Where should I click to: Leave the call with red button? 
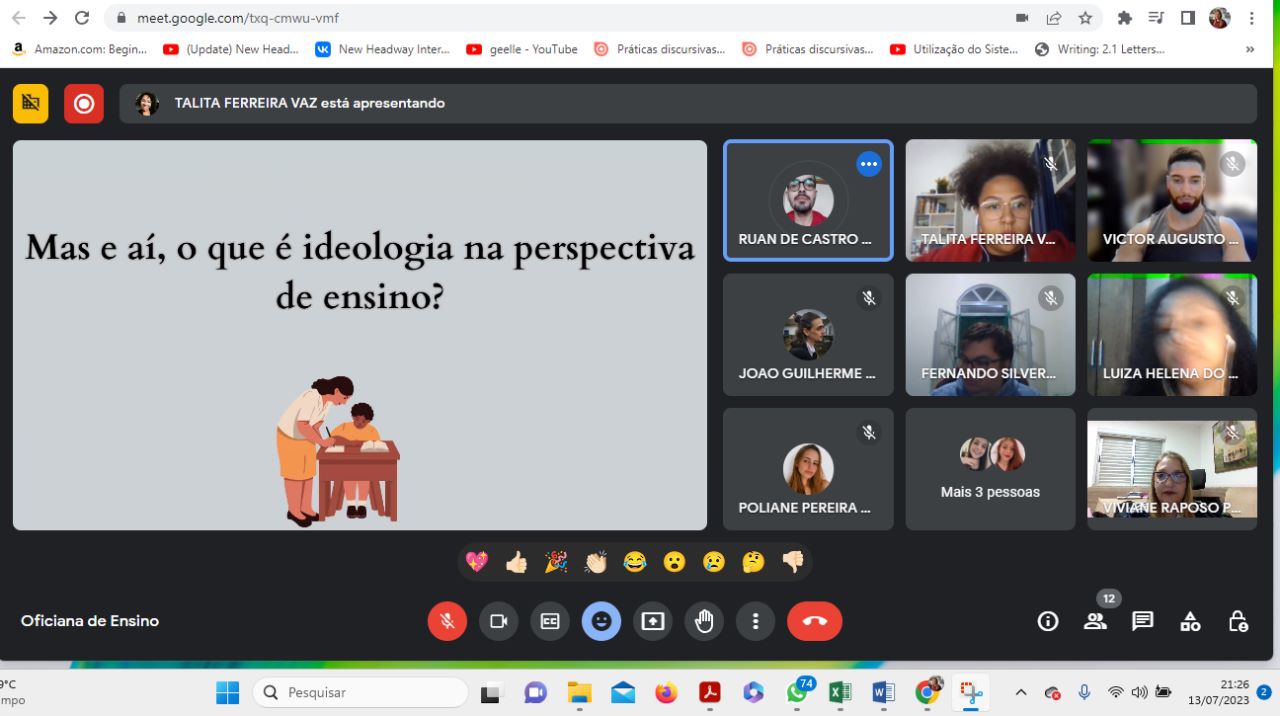pos(815,621)
